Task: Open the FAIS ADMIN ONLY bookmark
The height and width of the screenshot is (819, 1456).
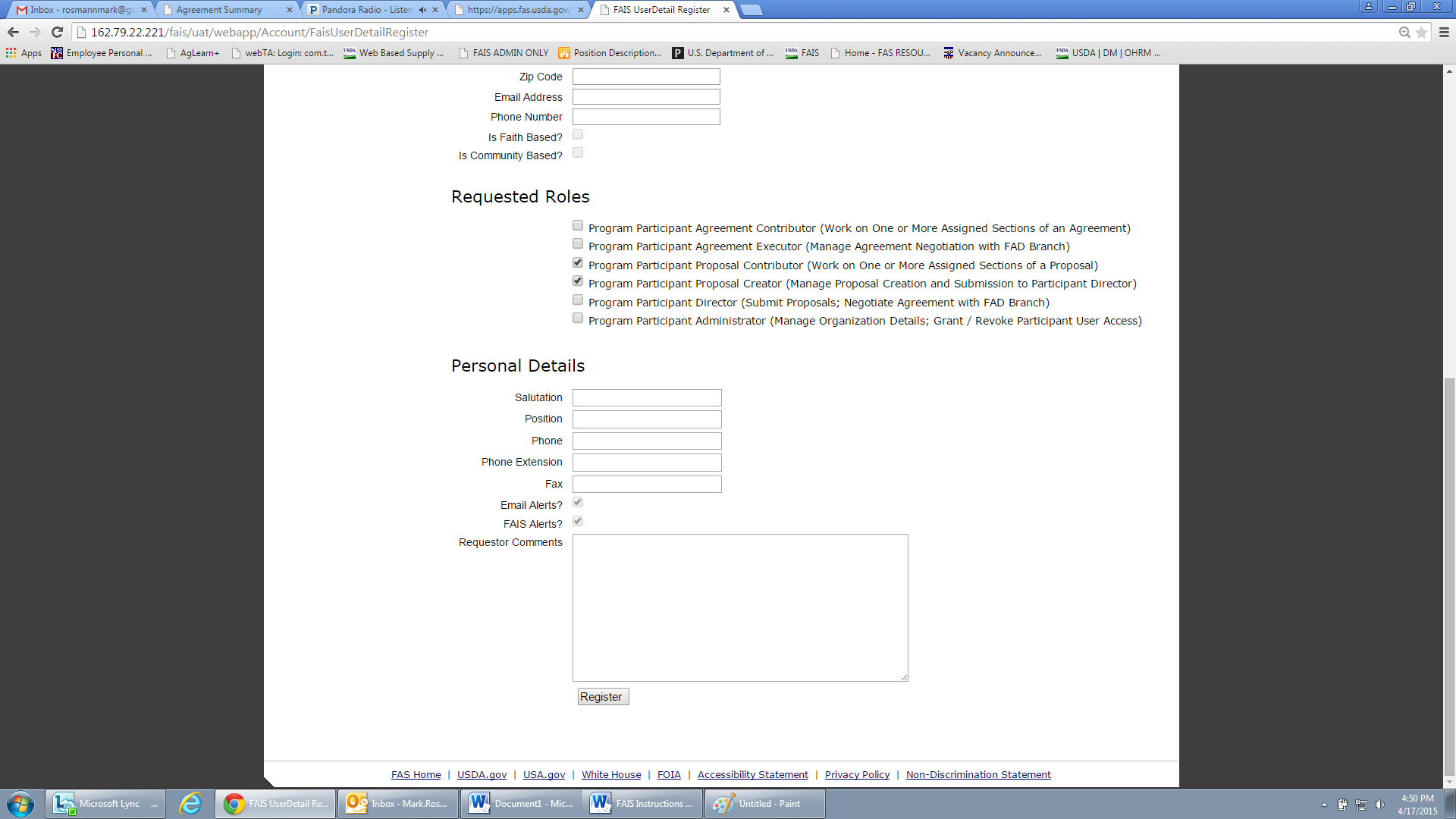Action: [504, 53]
